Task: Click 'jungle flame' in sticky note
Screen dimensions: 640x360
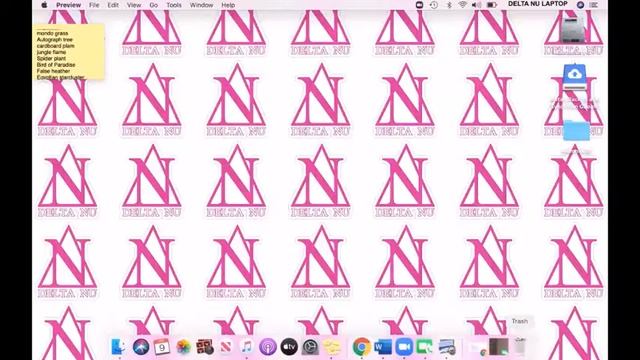Action: point(51,52)
